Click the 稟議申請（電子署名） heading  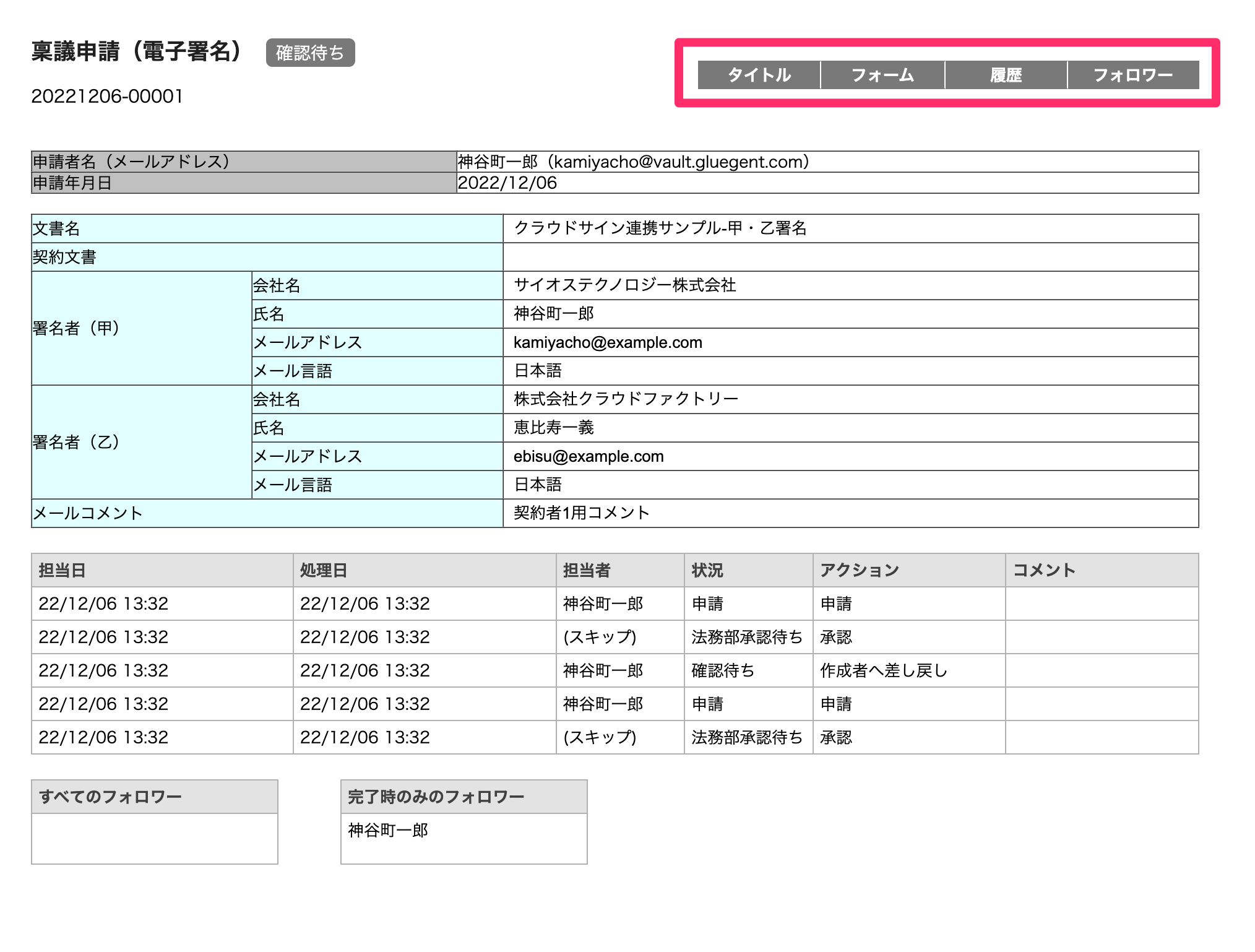(x=136, y=51)
